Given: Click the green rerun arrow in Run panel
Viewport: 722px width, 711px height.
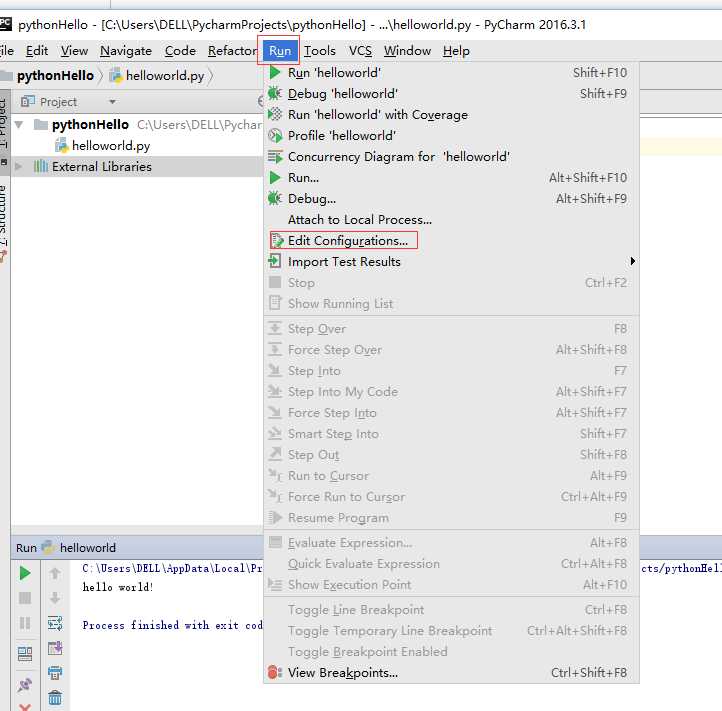Looking at the screenshot, I should [25, 573].
